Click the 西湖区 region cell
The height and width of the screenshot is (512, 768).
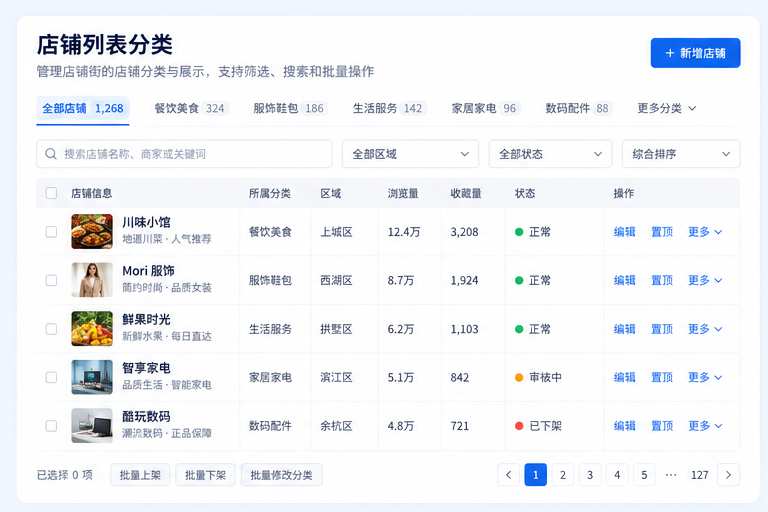(x=336, y=280)
